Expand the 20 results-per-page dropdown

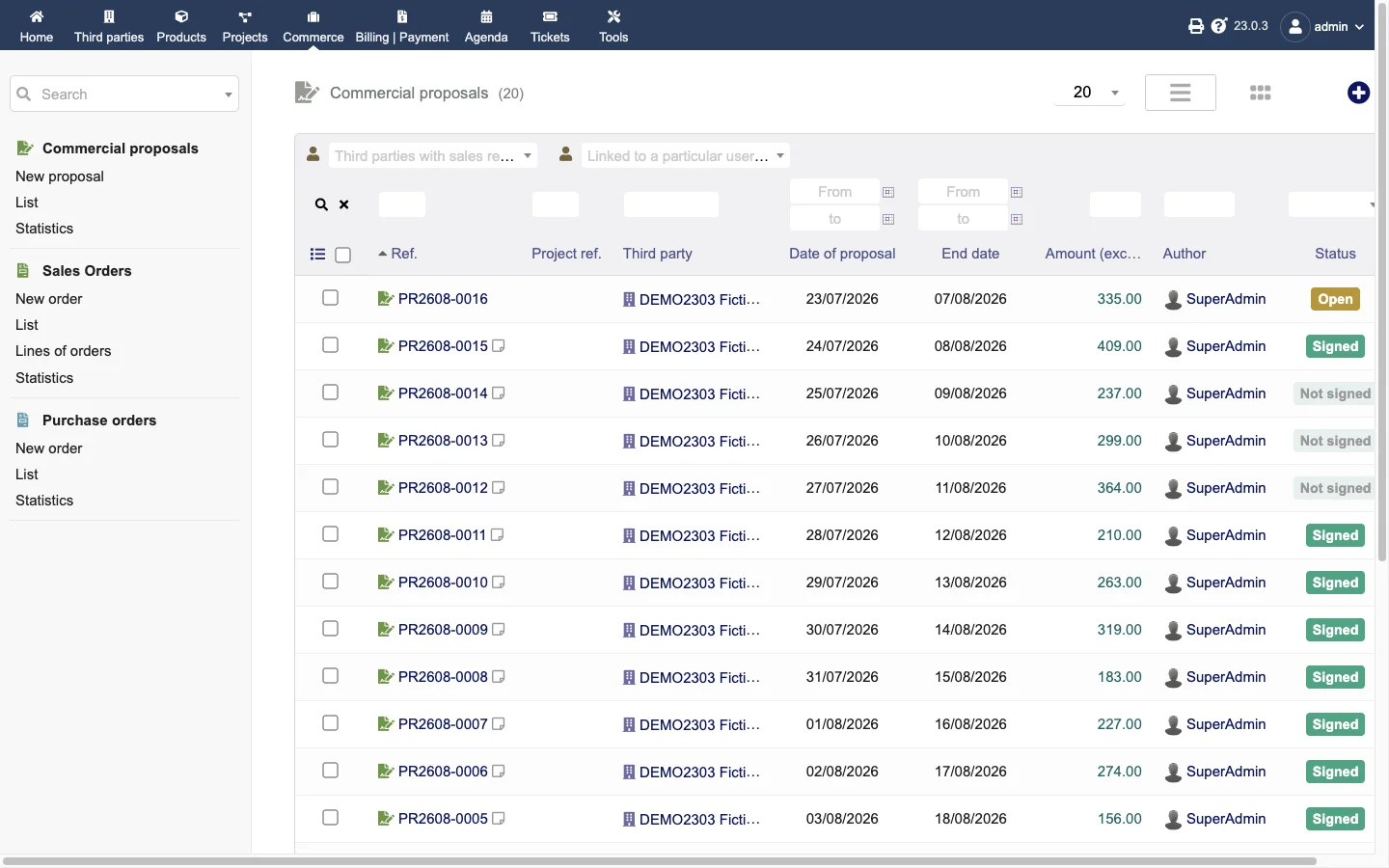coord(1090,93)
